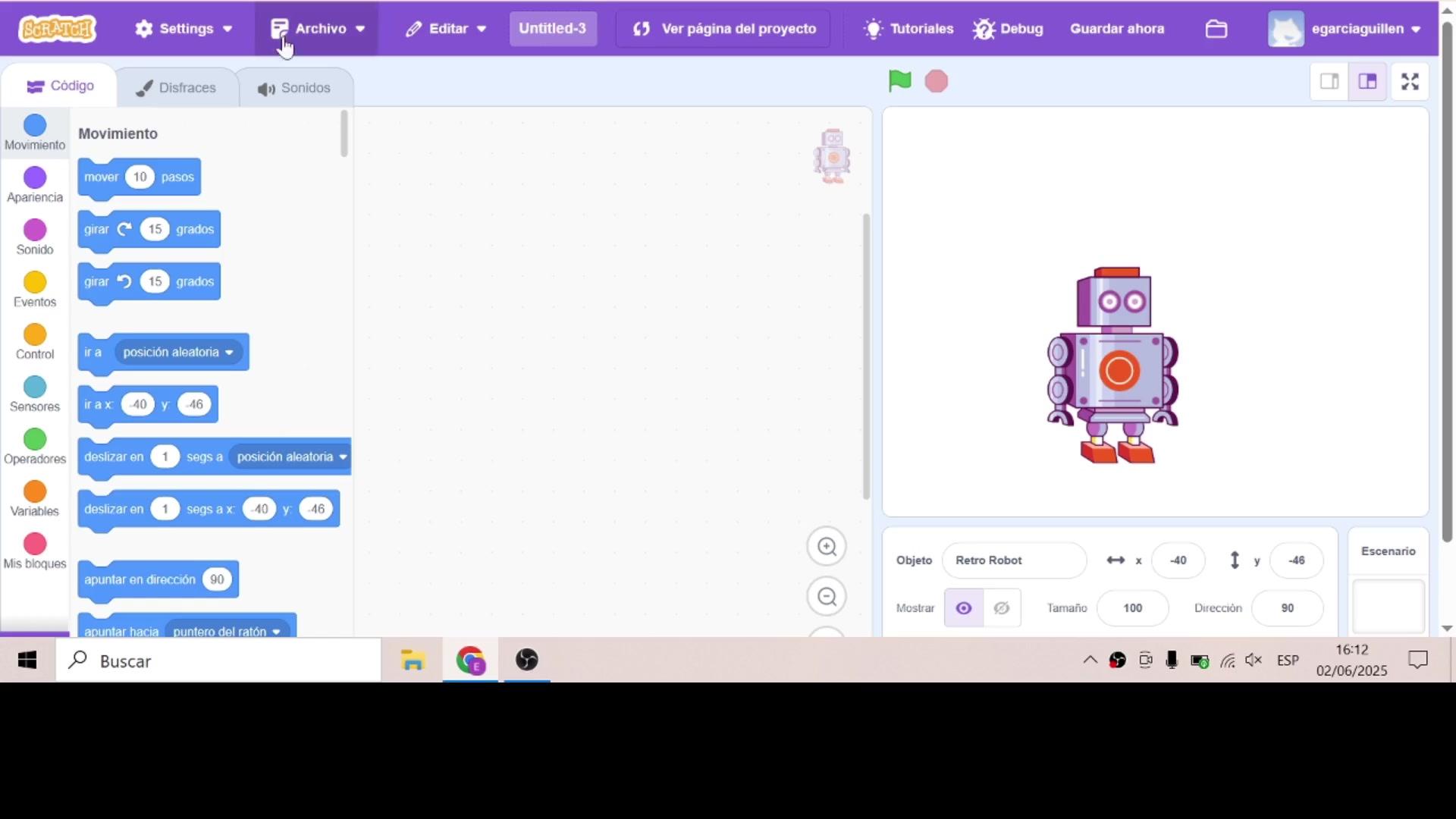Viewport: 1456px width, 819px height.
Task: Enter full screen stage mode
Action: 1410,82
